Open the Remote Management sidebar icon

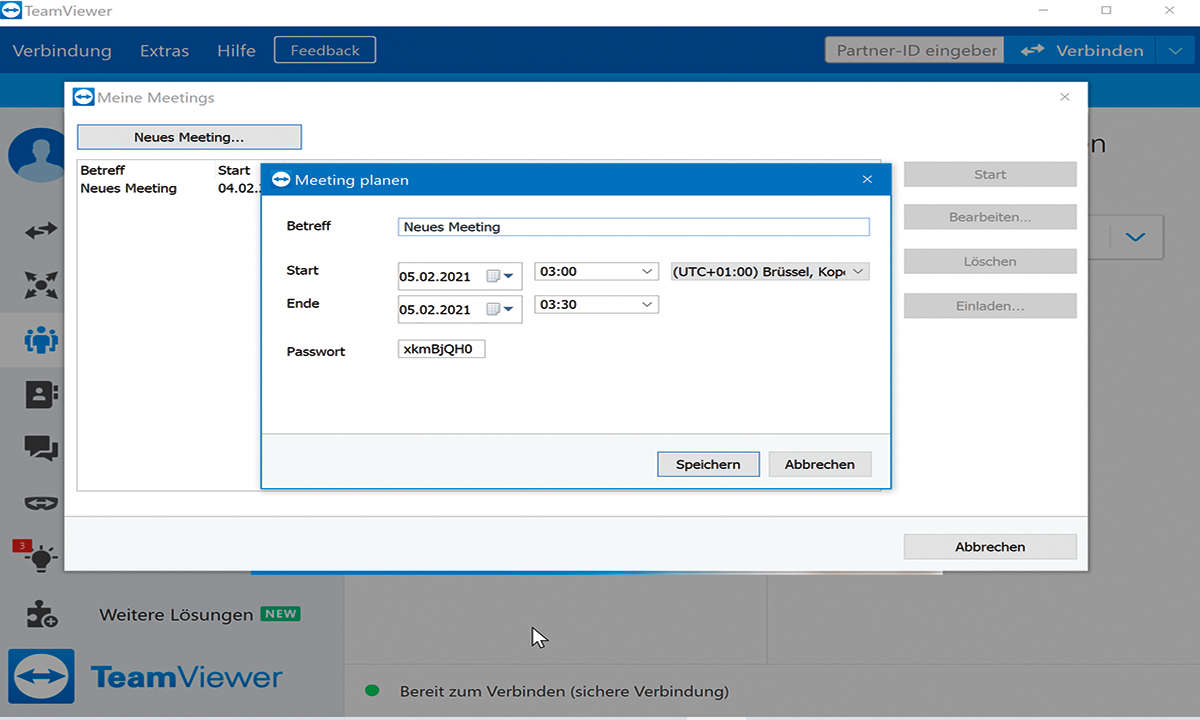(41, 285)
